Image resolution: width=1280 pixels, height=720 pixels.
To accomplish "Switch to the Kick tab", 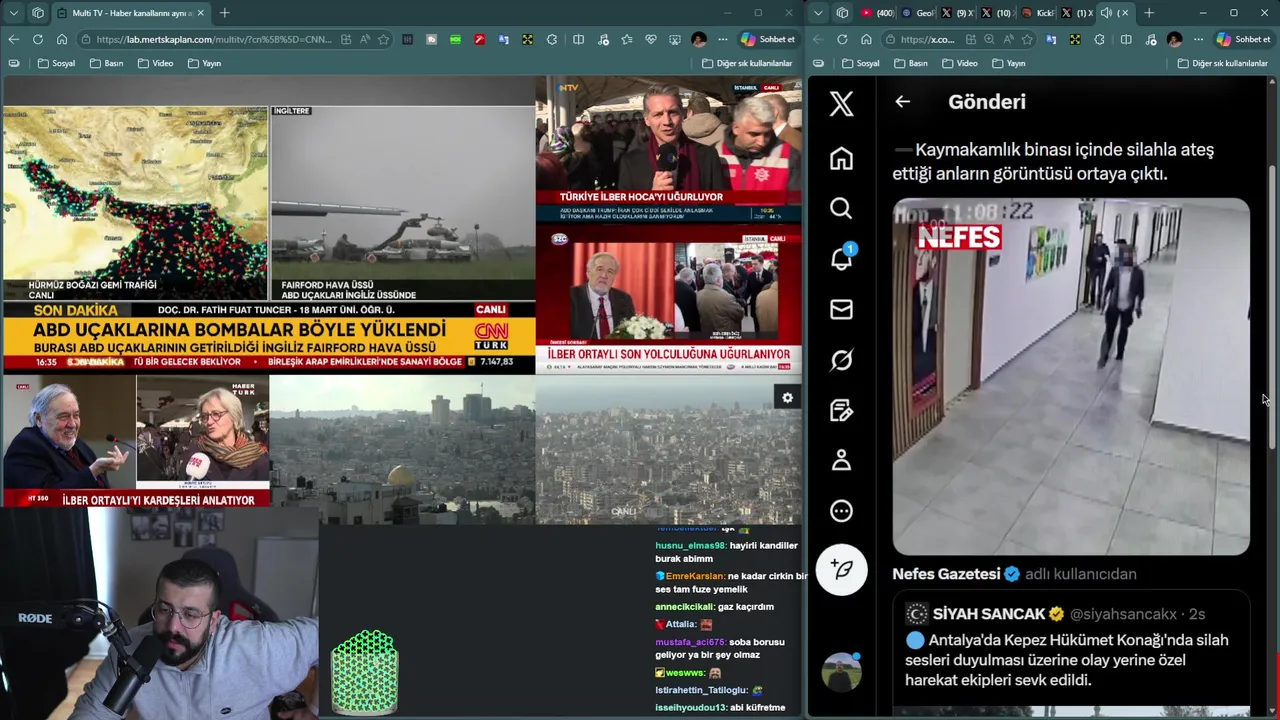I will (1038, 13).
